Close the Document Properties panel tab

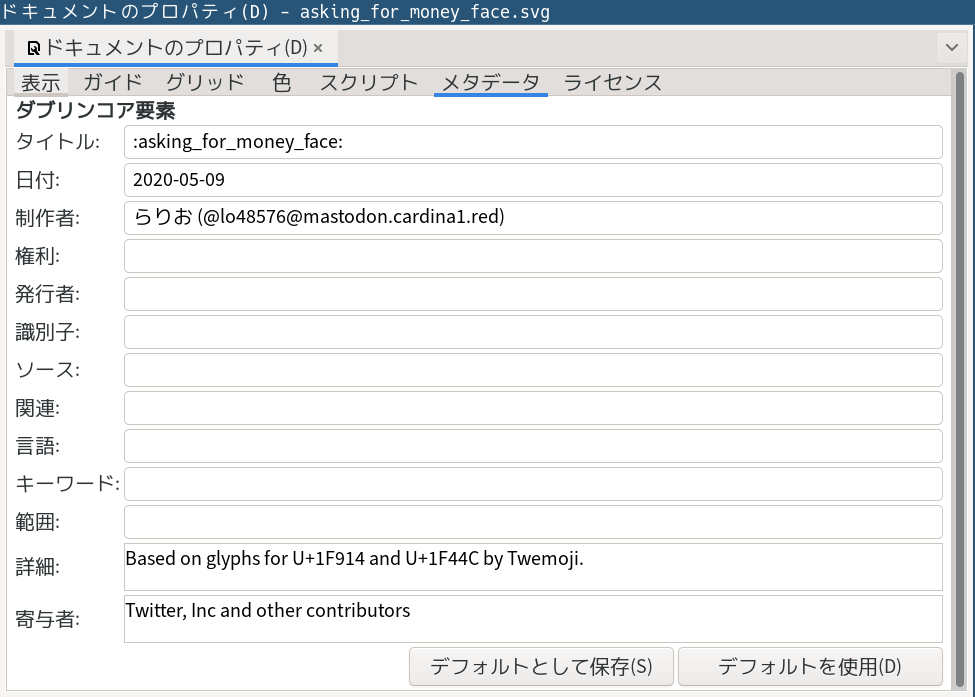[318, 46]
